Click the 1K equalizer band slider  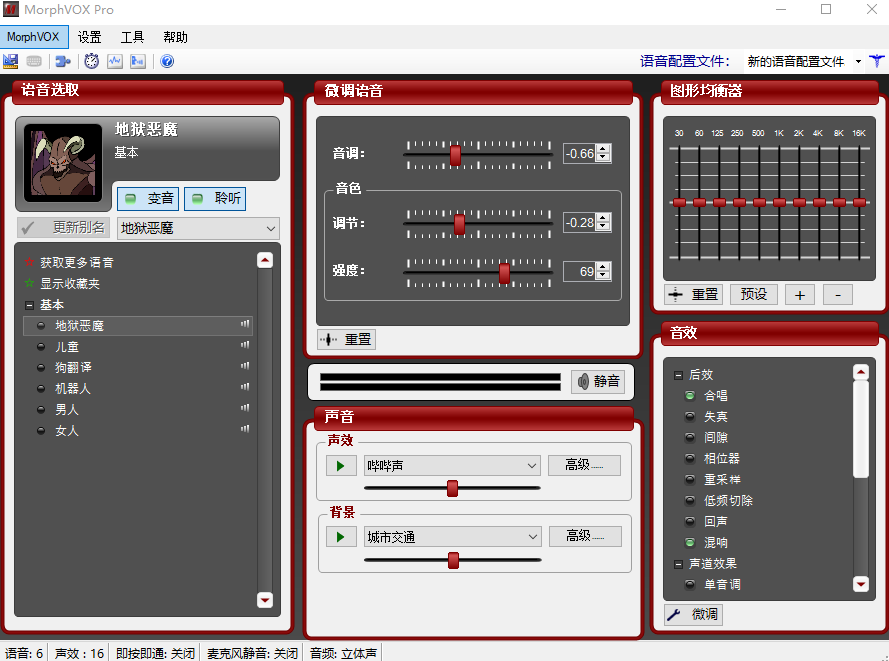(x=780, y=202)
